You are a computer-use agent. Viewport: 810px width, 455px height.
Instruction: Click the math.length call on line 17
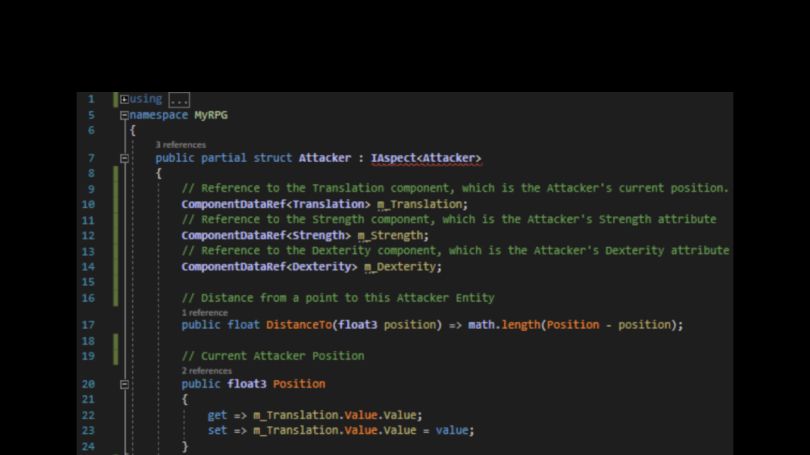pyautogui.click(x=502, y=325)
